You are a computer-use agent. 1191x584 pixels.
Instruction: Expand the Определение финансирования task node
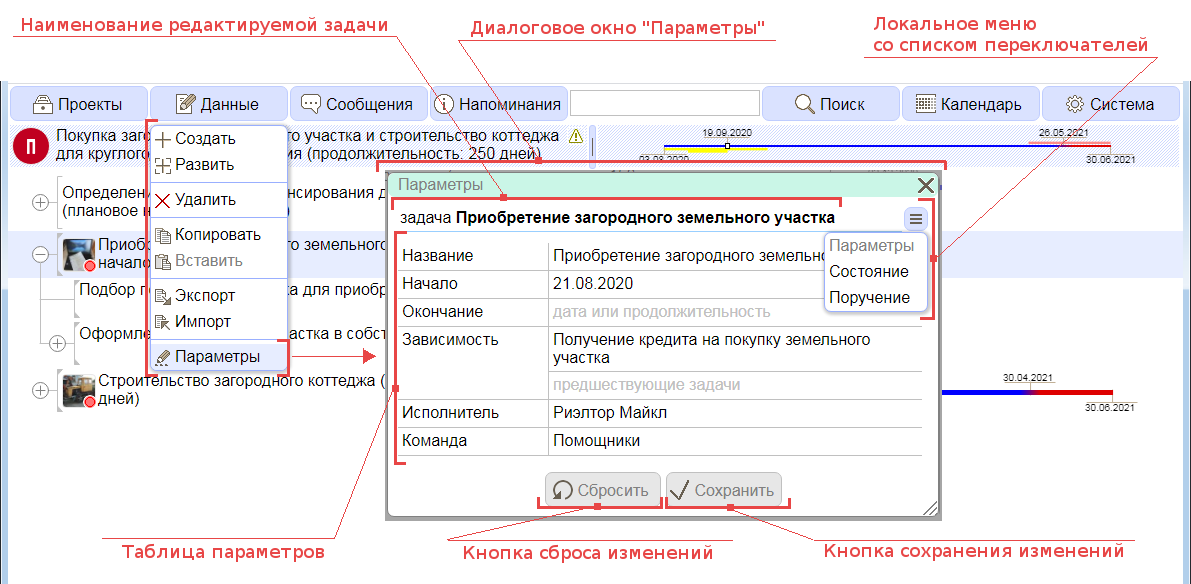[x=39, y=202]
